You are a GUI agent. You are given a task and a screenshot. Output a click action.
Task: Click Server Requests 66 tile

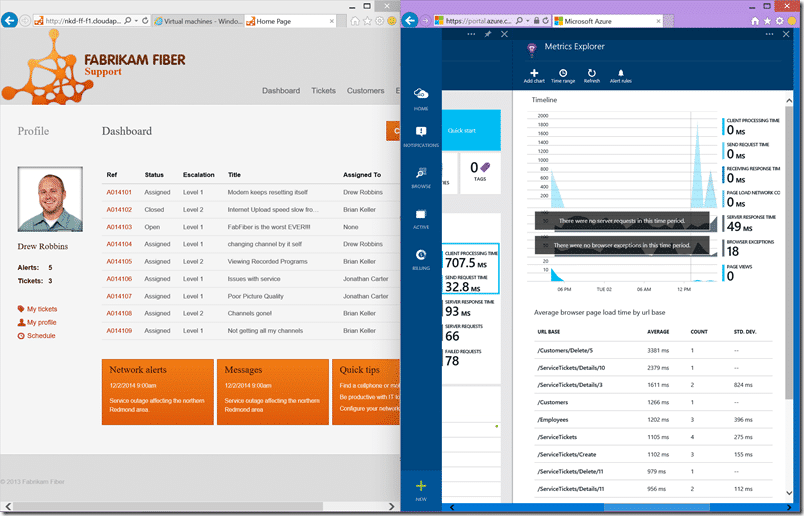464,333
